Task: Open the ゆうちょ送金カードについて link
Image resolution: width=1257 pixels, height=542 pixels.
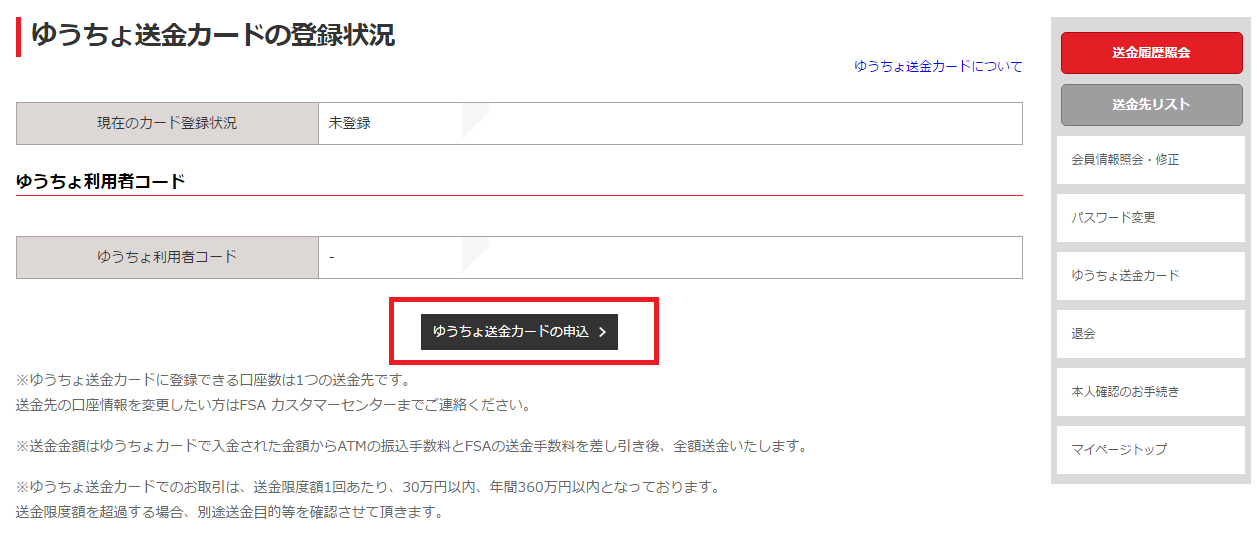Action: [938, 66]
